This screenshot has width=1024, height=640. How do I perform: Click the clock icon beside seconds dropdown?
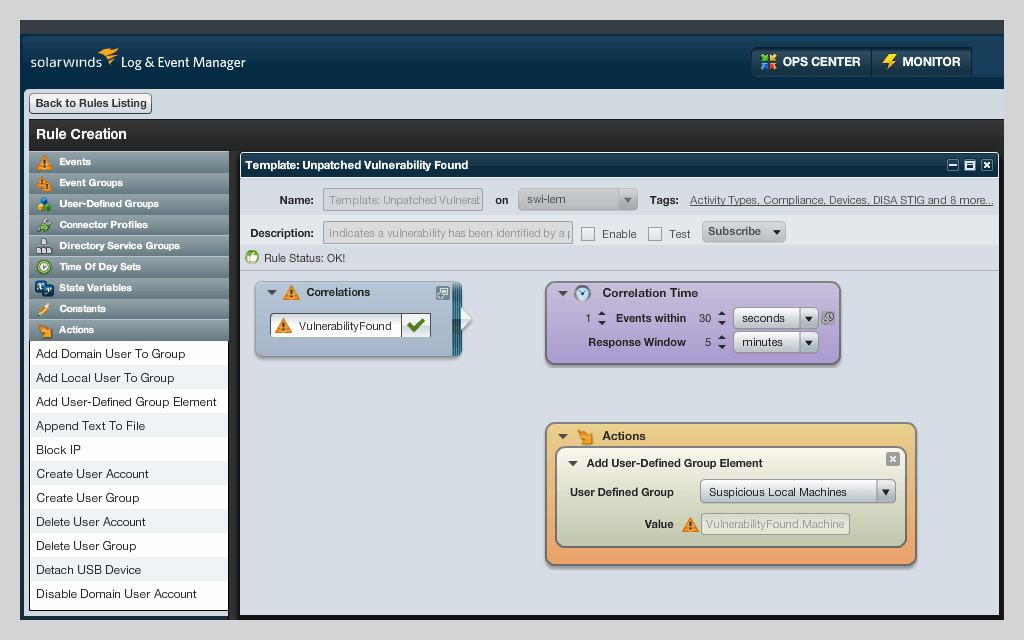[x=827, y=318]
